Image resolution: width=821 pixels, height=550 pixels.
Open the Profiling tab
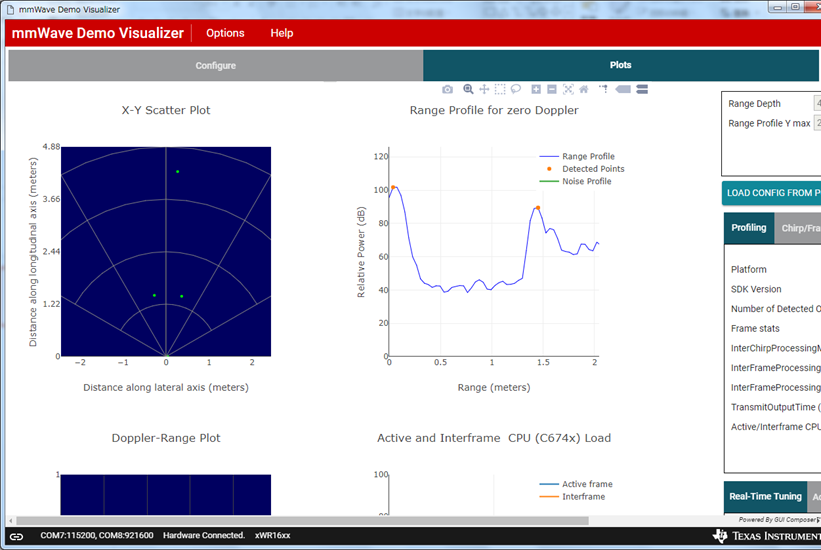(x=749, y=228)
